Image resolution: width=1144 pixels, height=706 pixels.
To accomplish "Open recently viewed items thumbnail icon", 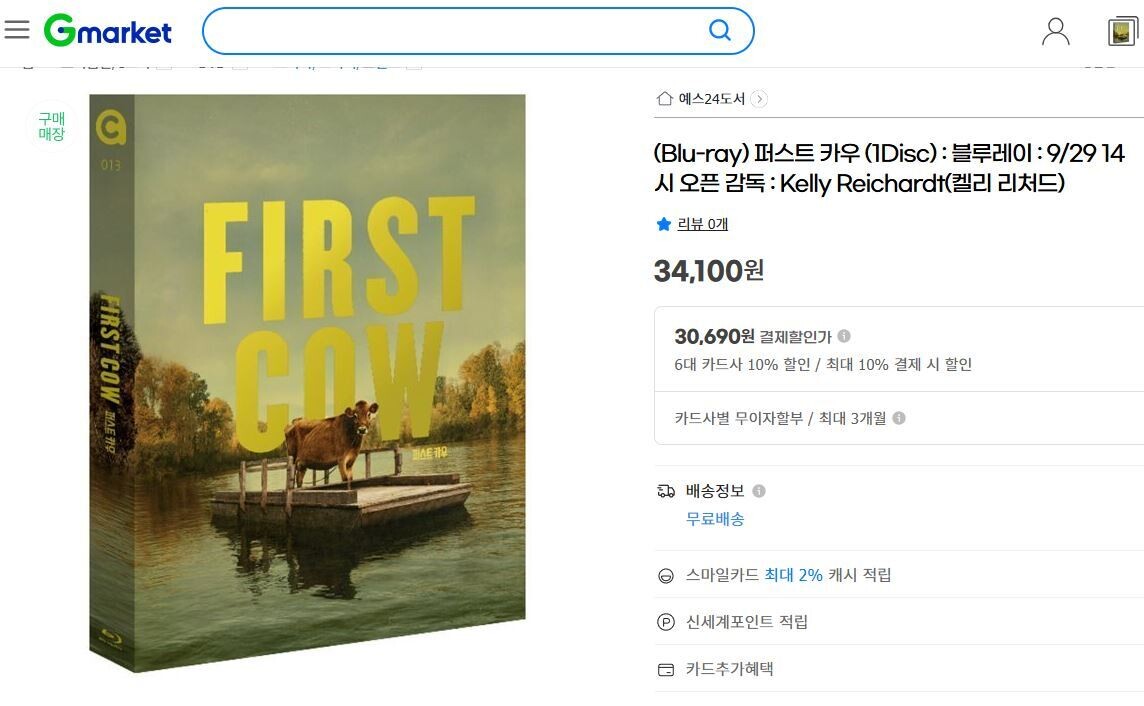I will [1123, 32].
